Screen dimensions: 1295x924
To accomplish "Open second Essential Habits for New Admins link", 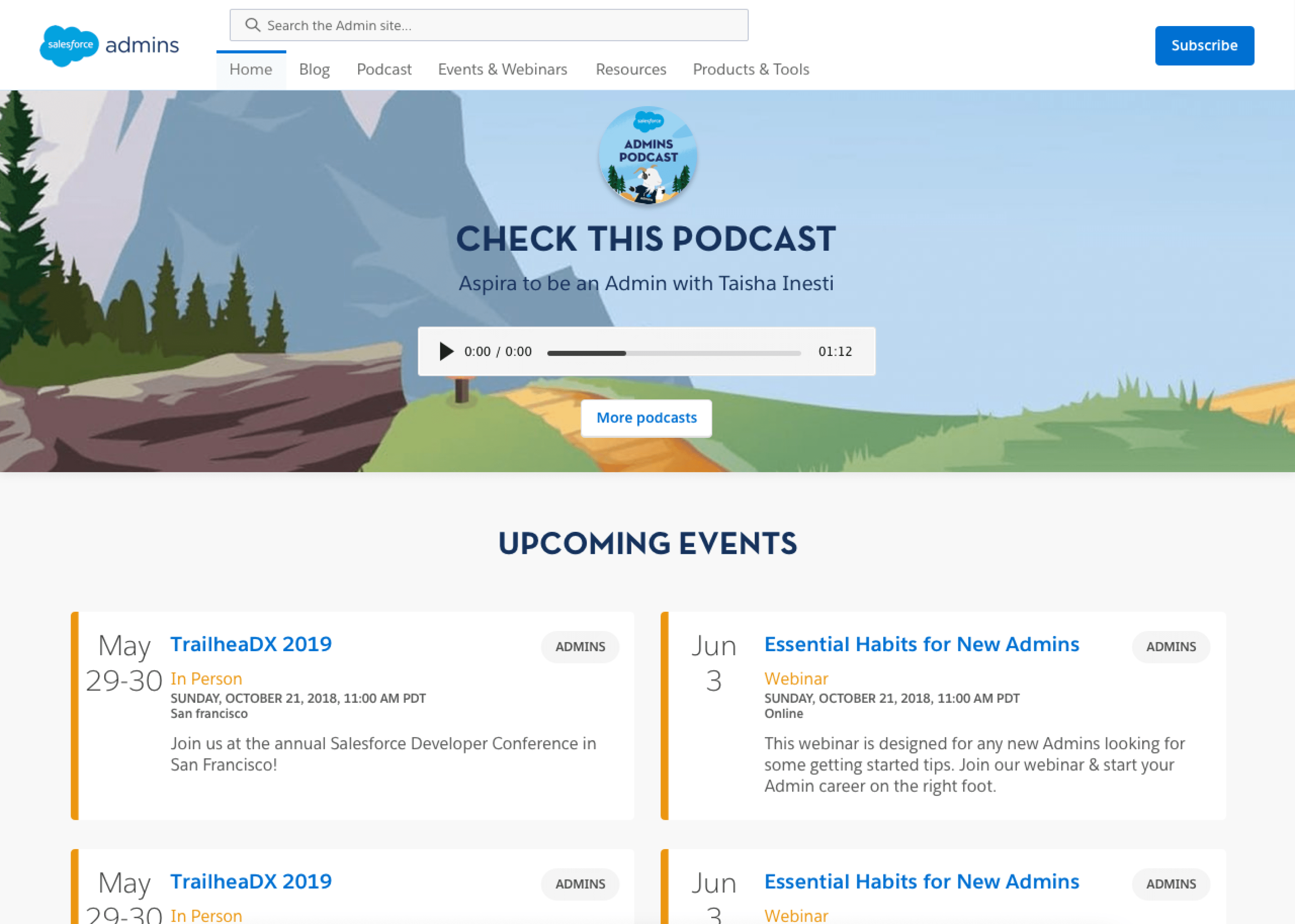I will [x=921, y=881].
